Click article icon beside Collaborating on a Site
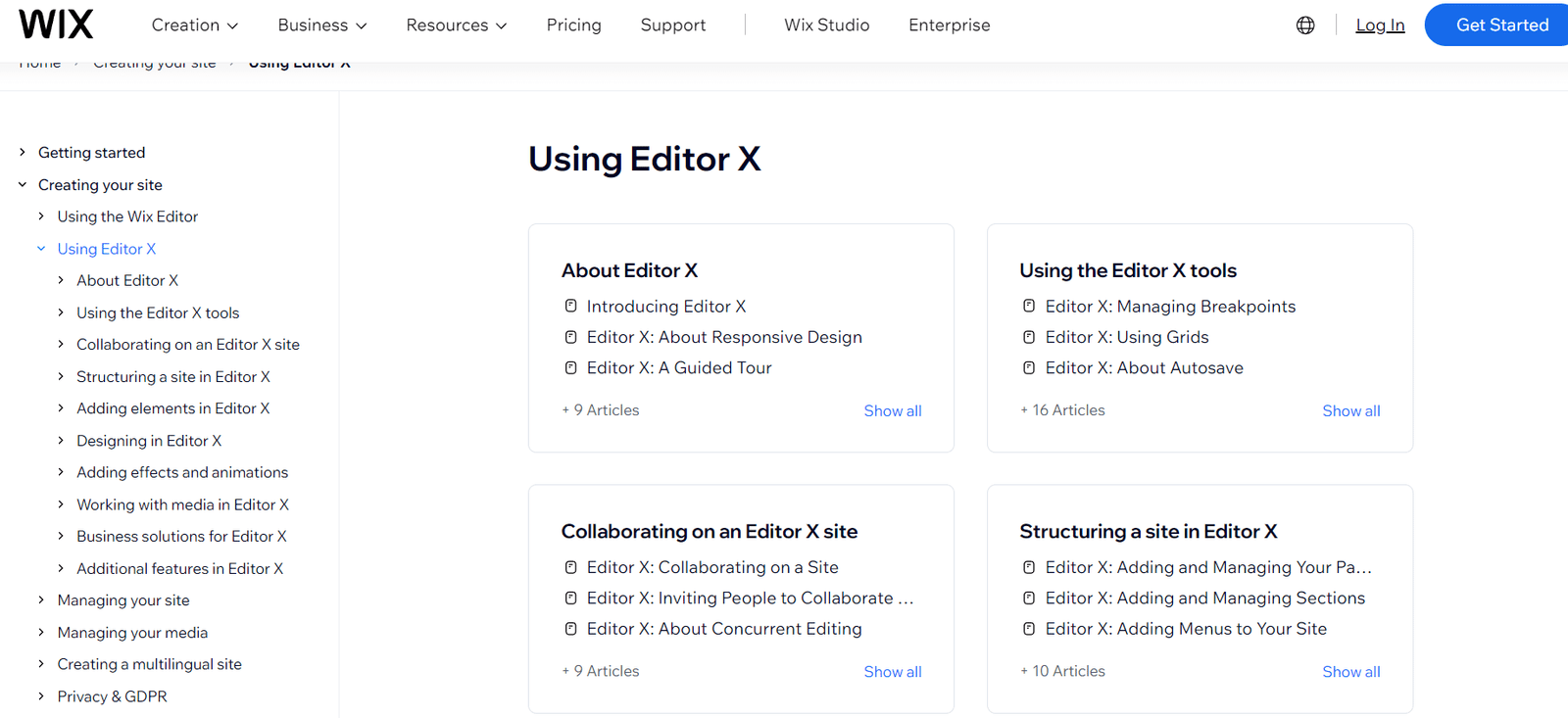The height and width of the screenshot is (718, 1568). (x=570, y=567)
